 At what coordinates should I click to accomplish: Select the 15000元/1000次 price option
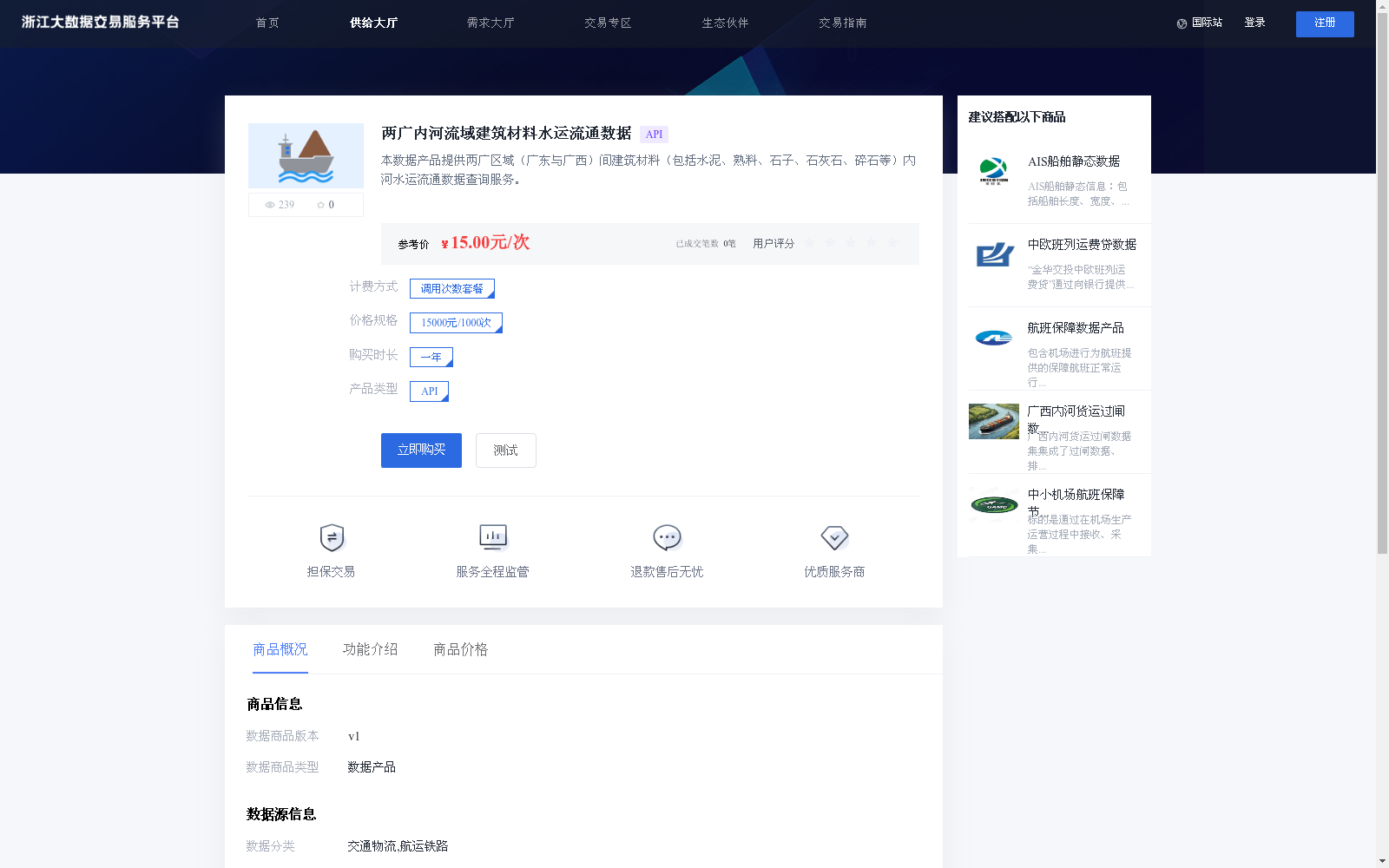[x=456, y=323]
